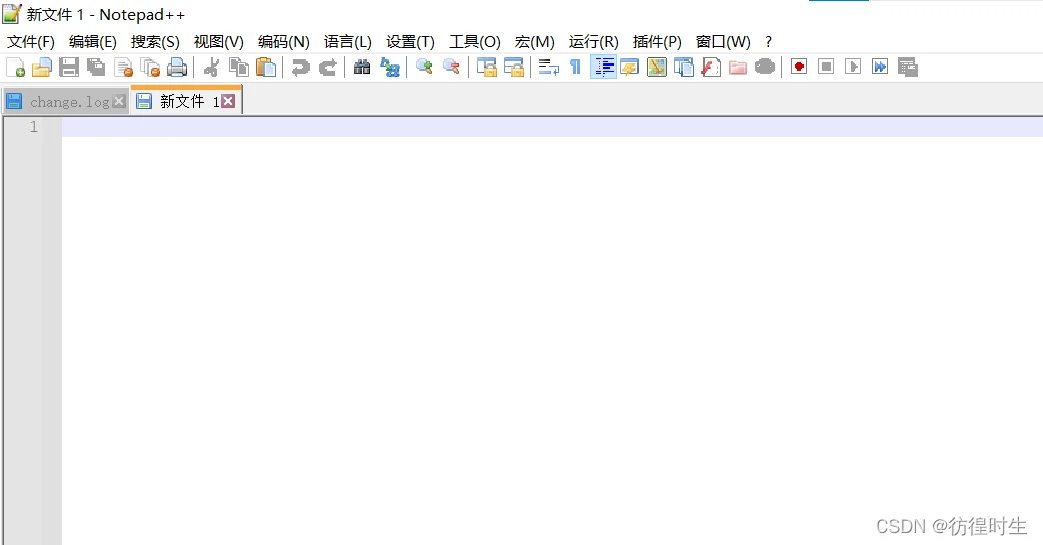
Task: Open the 编辑(E) menu
Action: click(92, 42)
